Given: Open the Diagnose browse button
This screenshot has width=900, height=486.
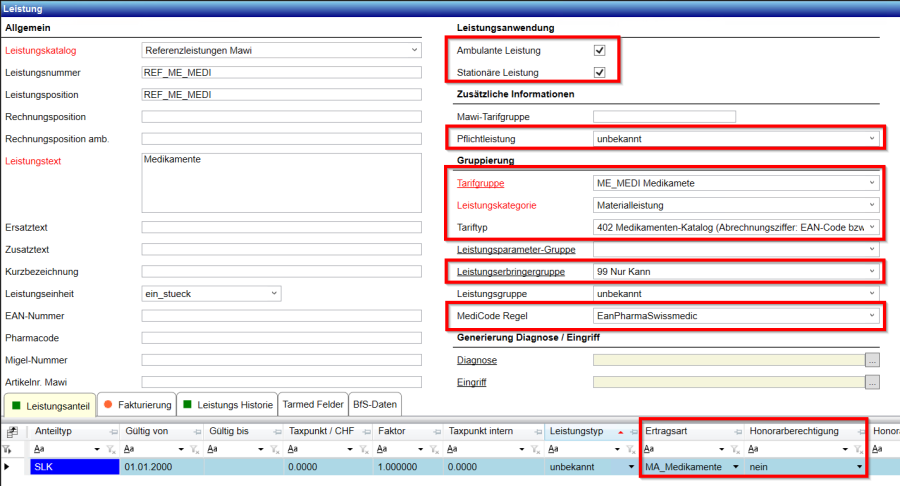Looking at the screenshot, I should click(872, 360).
